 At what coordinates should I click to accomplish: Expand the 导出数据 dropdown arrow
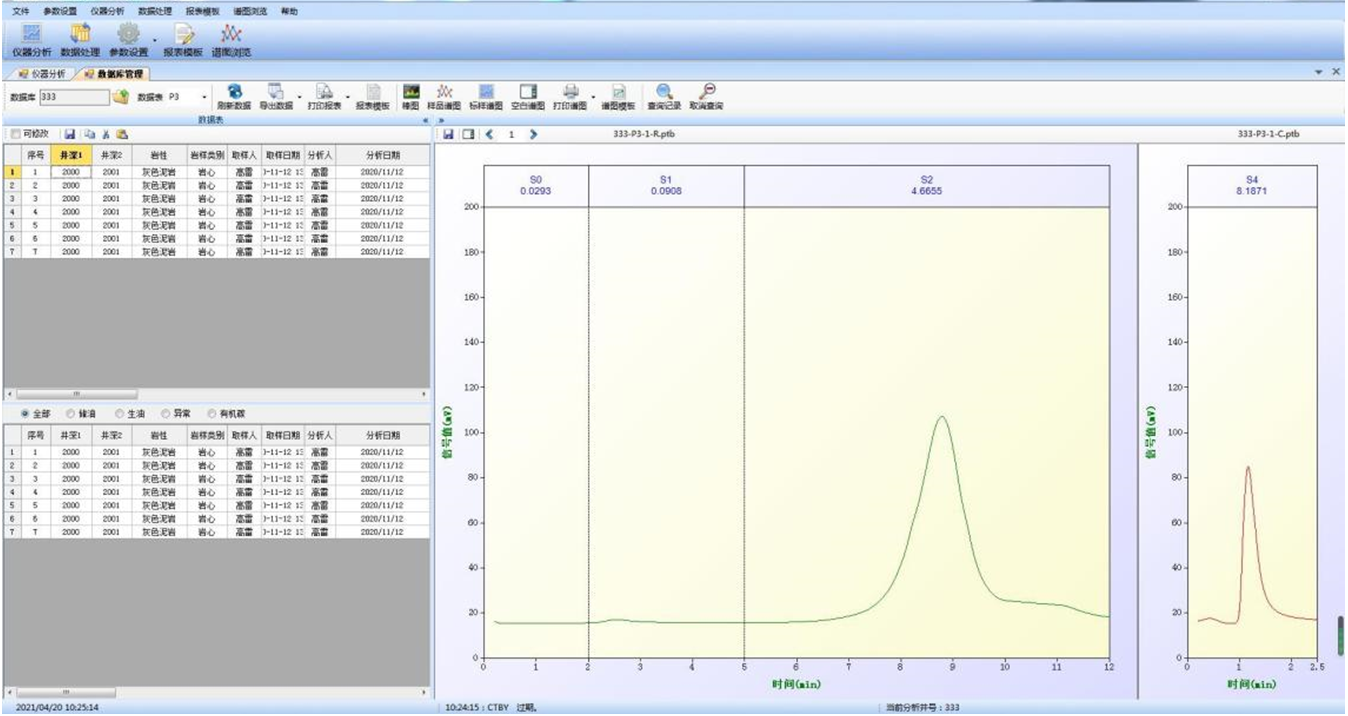click(x=299, y=97)
